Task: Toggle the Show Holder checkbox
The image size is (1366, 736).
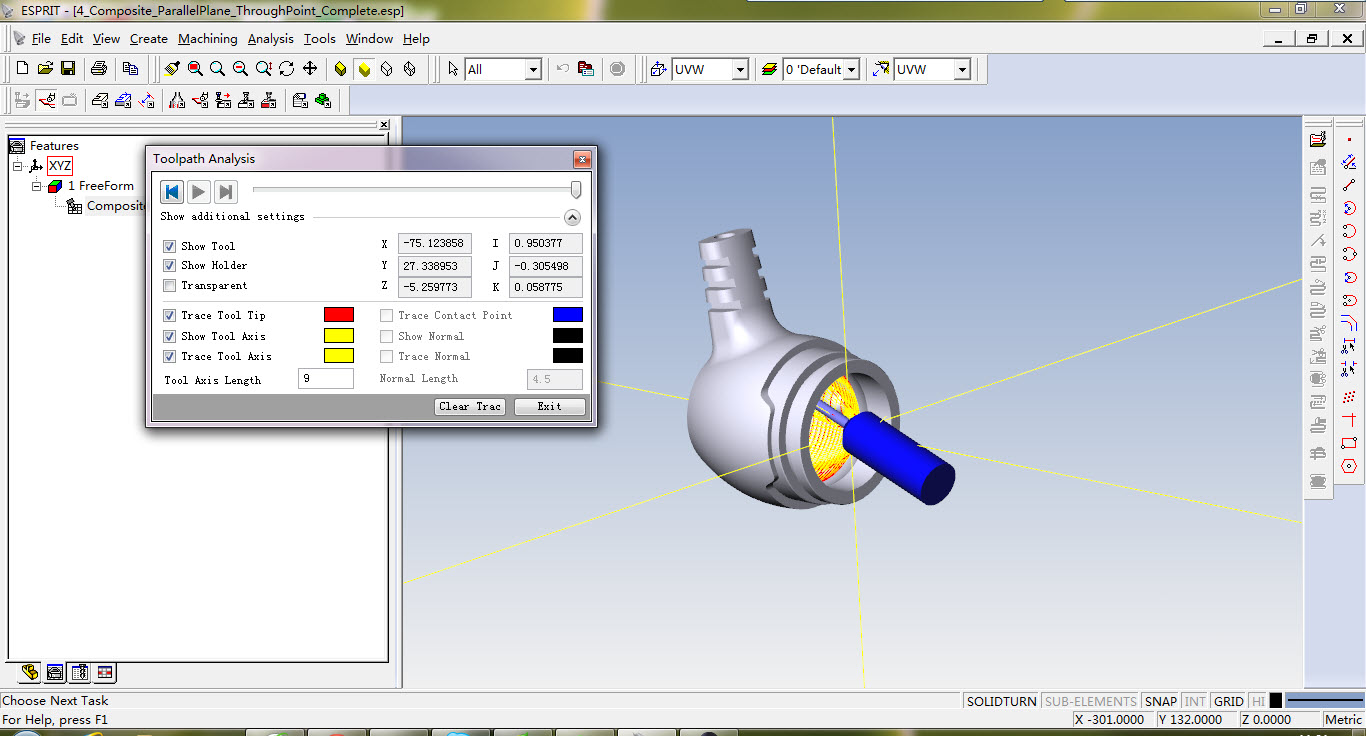Action: 169,266
